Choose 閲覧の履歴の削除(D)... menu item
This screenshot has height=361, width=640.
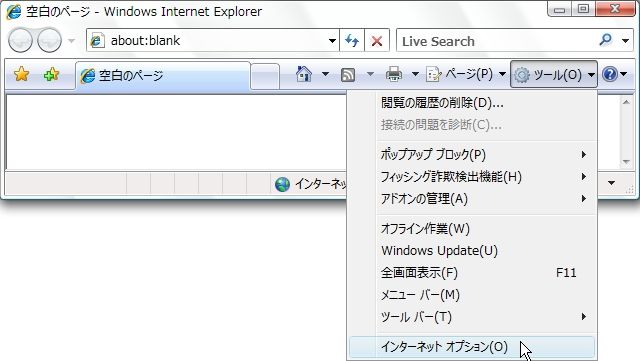tap(473, 103)
